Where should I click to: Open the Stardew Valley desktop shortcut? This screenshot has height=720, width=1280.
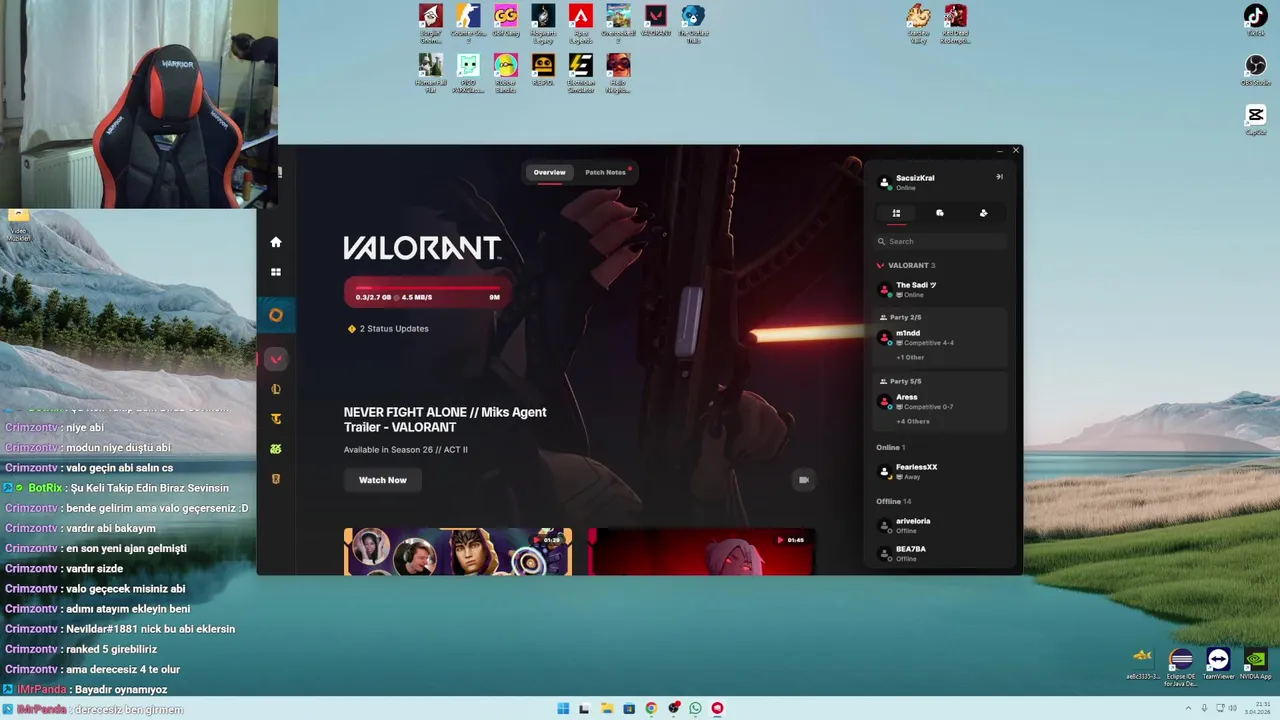[x=918, y=24]
